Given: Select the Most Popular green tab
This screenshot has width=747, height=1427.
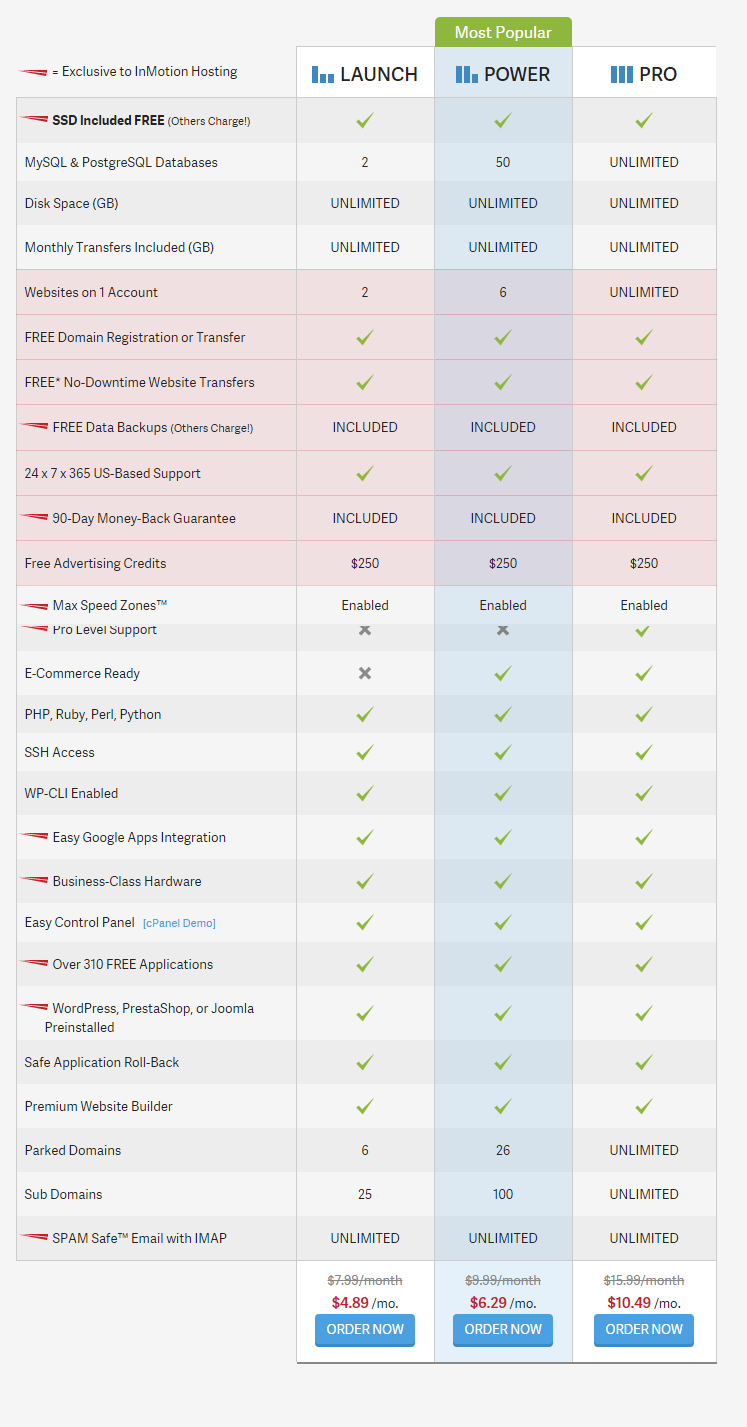Looking at the screenshot, I should click(x=503, y=32).
